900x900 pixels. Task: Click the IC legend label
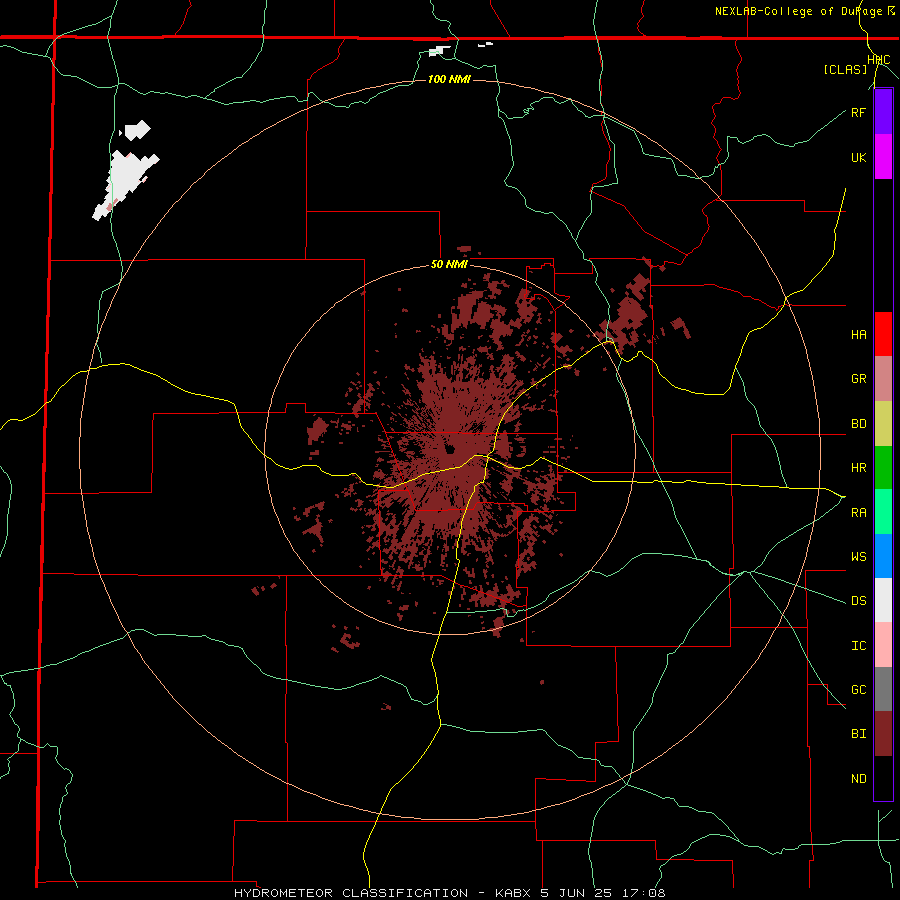pyautogui.click(x=858, y=646)
